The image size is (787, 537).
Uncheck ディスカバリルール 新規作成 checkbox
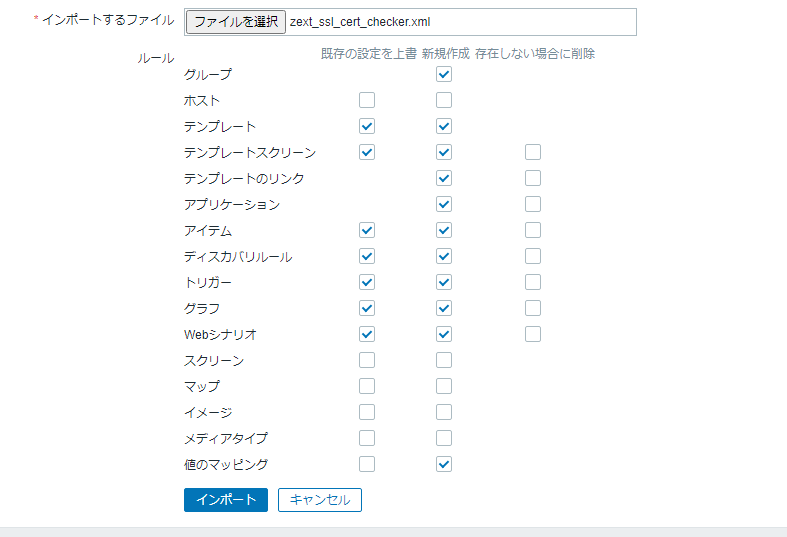pyautogui.click(x=444, y=256)
